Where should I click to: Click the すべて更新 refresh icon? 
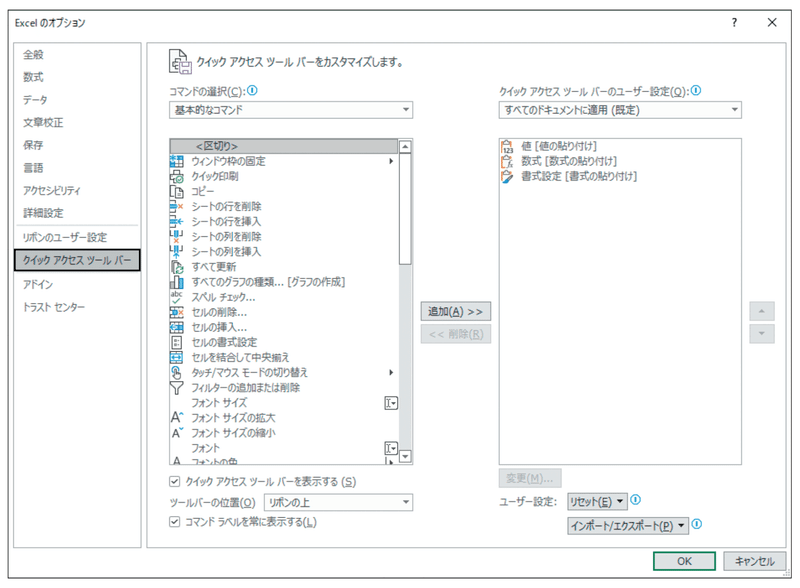177,267
